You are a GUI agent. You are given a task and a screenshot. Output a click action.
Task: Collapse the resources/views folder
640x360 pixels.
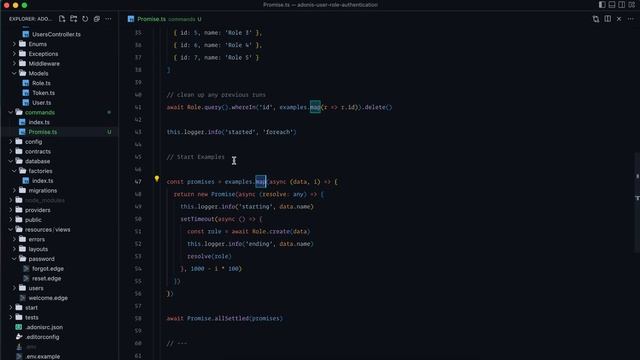click(x=11, y=229)
